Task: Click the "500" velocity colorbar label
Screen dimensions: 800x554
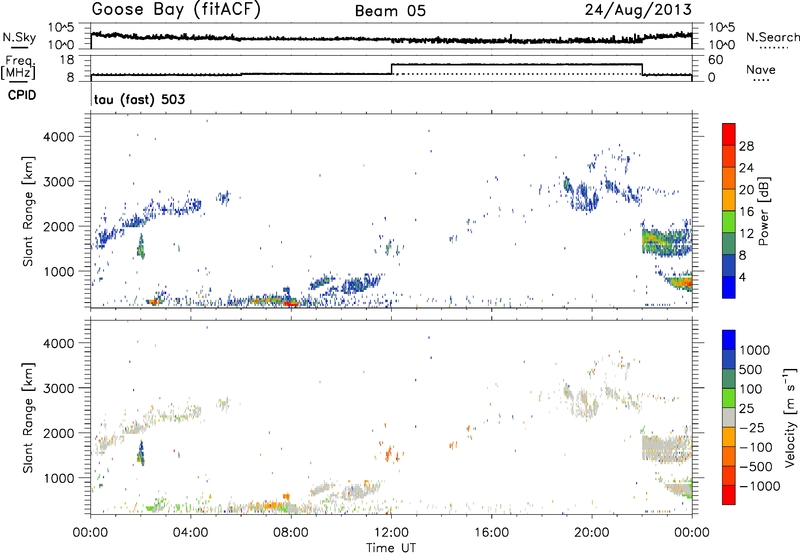Action: (751, 370)
